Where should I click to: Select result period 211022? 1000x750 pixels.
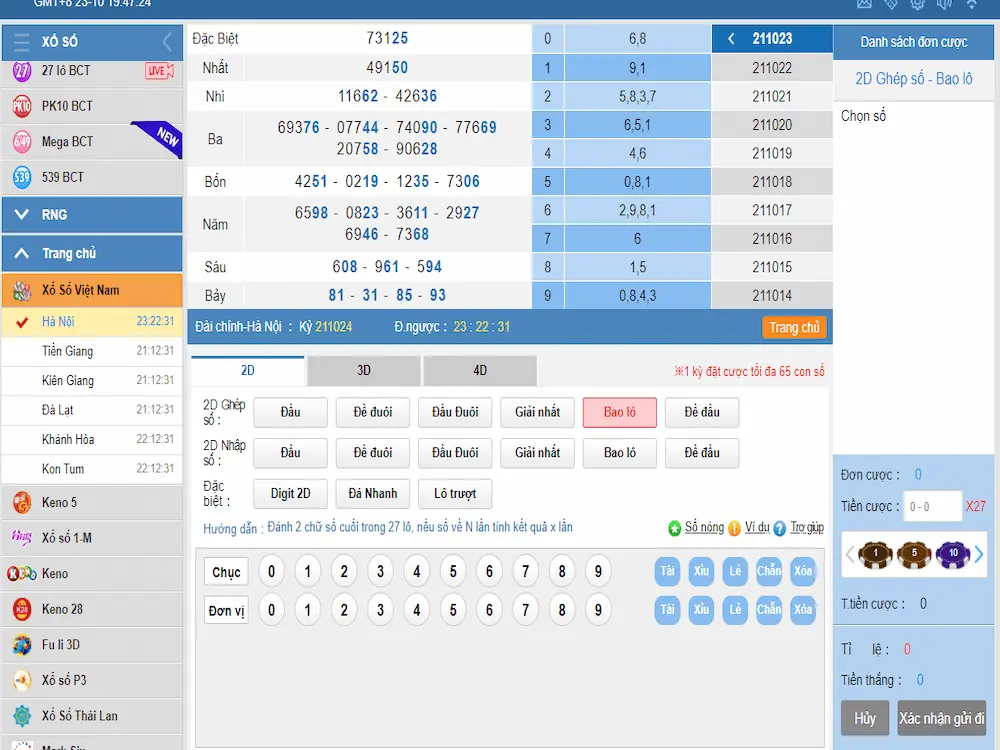tap(772, 68)
